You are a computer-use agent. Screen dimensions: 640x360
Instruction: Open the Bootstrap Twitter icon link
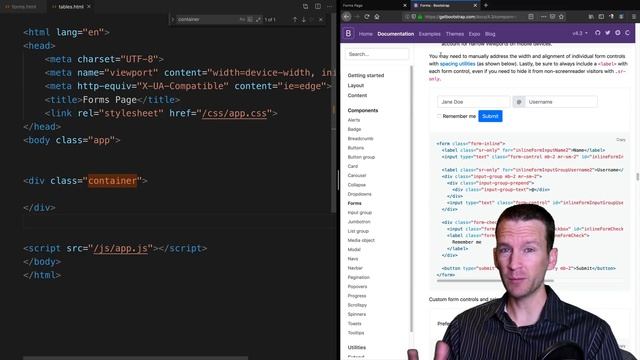pos(608,33)
